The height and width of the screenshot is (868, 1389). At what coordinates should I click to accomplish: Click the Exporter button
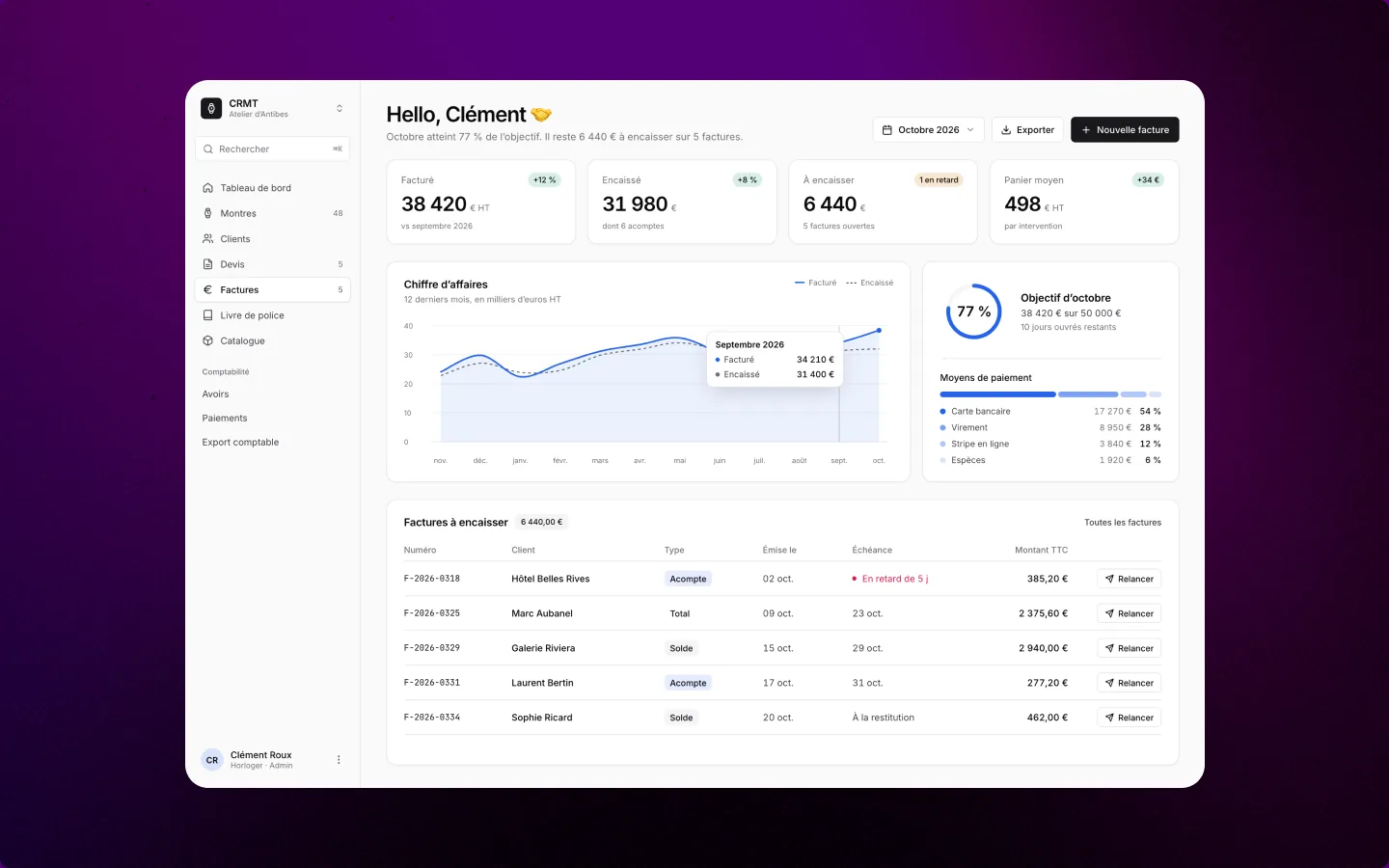1027,130
